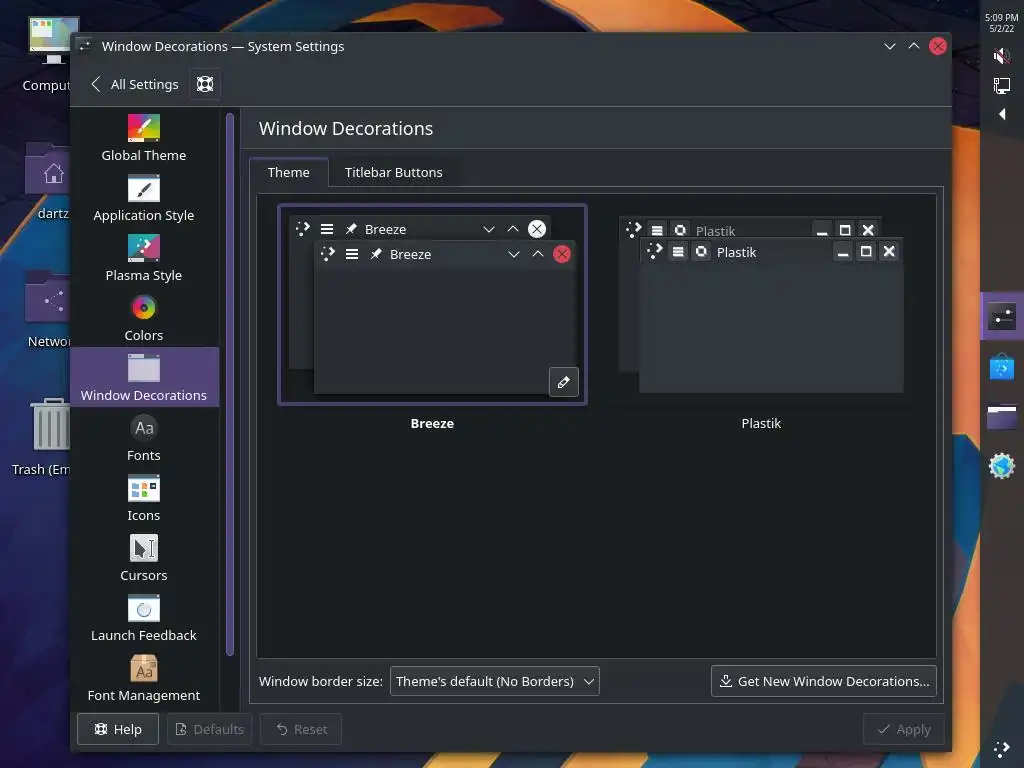Click the Help button
This screenshot has height=768, width=1024.
point(118,729)
